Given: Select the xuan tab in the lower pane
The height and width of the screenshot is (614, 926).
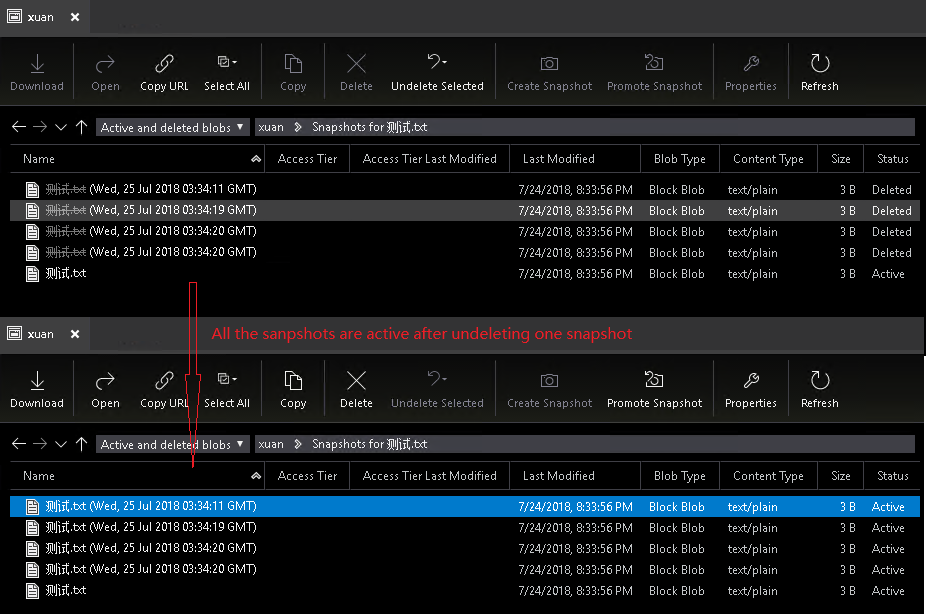Looking at the screenshot, I should coord(40,334).
